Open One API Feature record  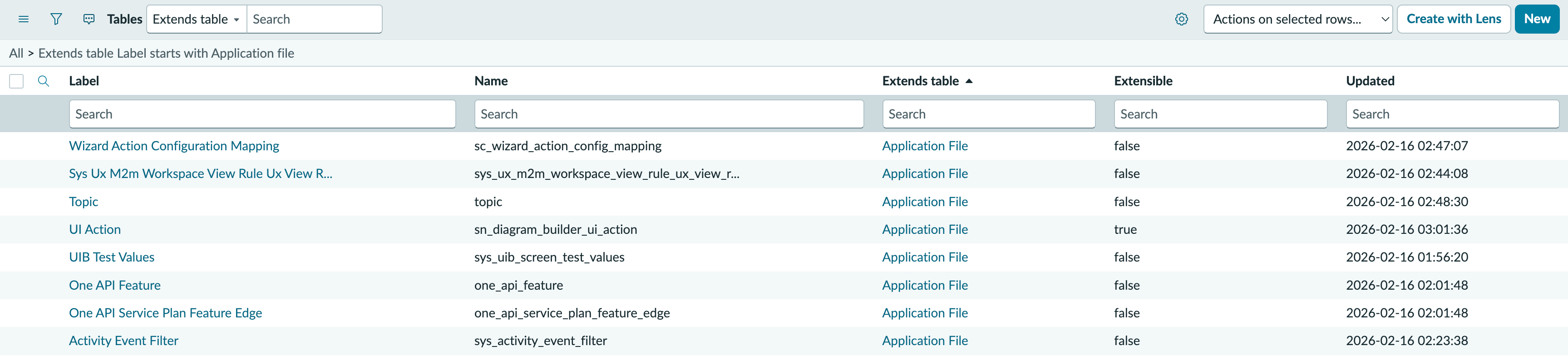(x=114, y=286)
